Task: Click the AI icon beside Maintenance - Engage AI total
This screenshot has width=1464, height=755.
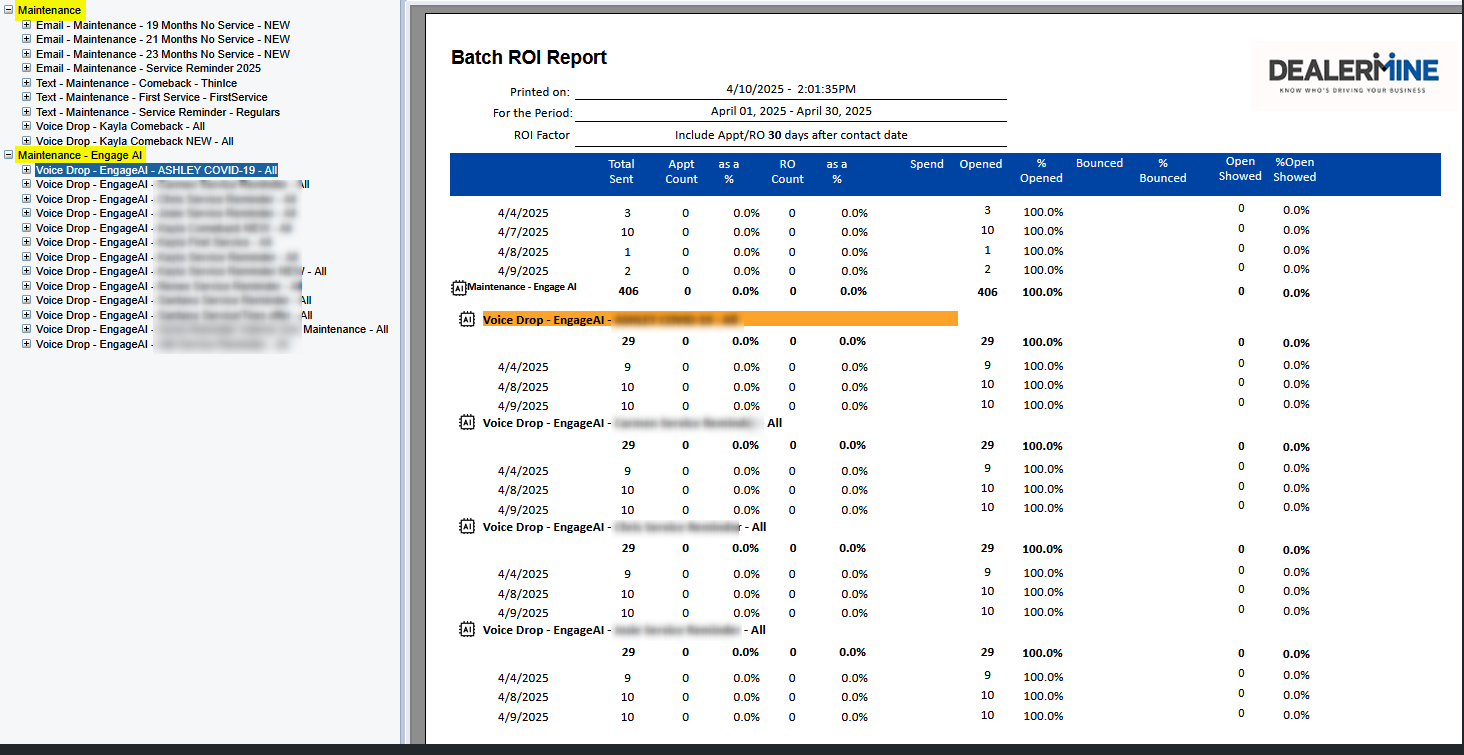Action: (x=459, y=287)
